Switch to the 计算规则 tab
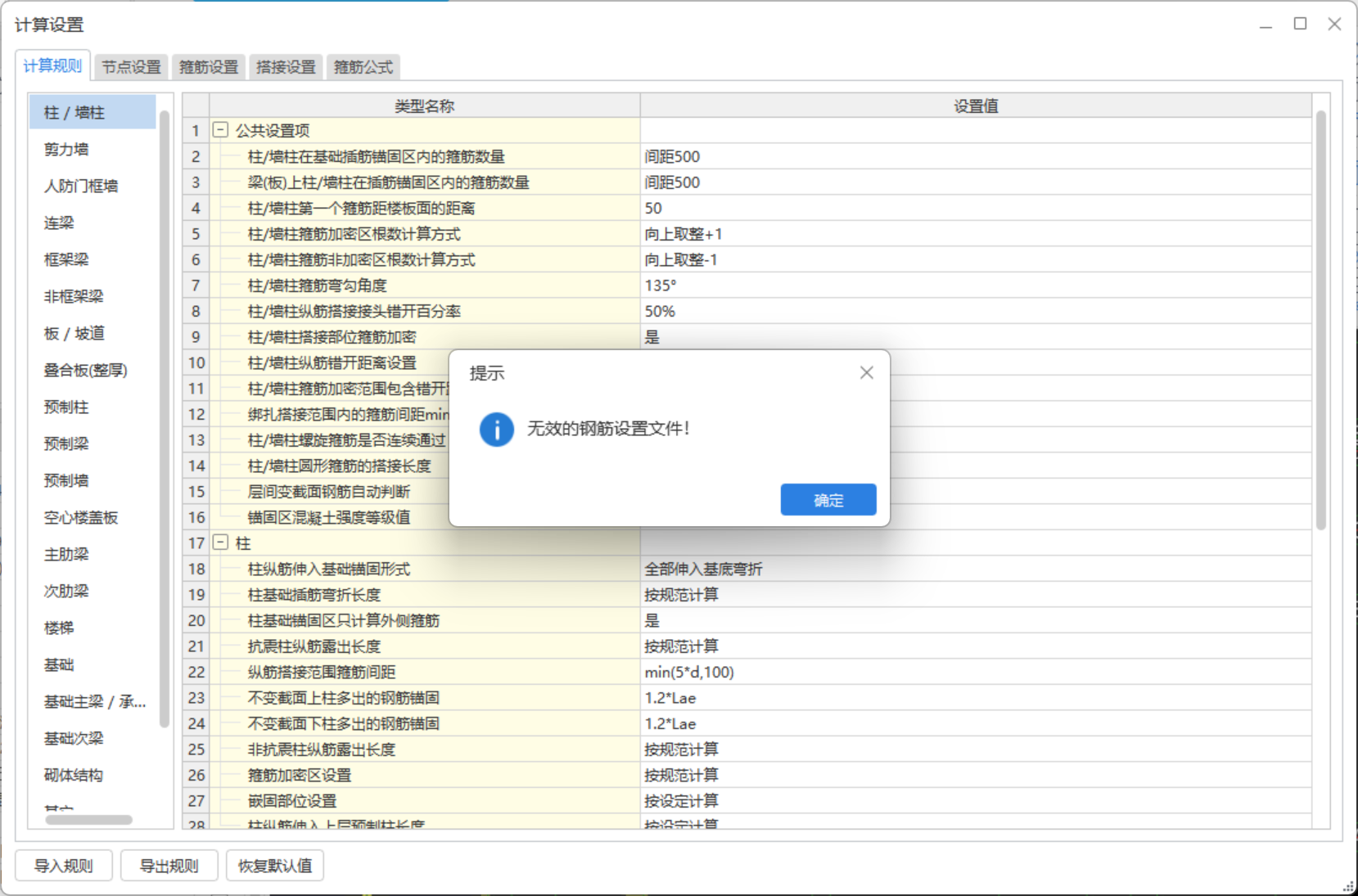The height and width of the screenshot is (896, 1358). [x=52, y=66]
